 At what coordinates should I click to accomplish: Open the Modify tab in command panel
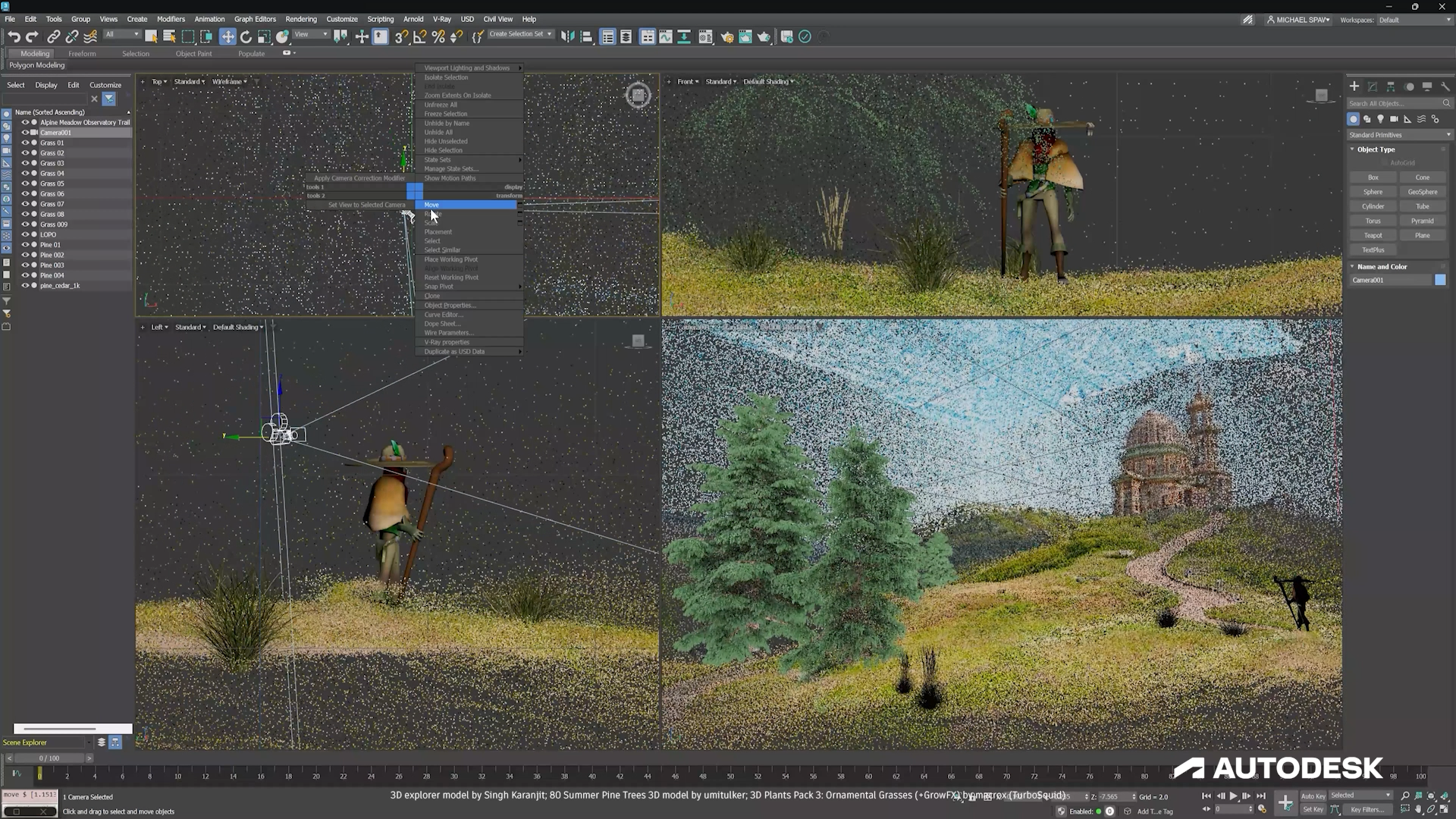coord(1373,86)
